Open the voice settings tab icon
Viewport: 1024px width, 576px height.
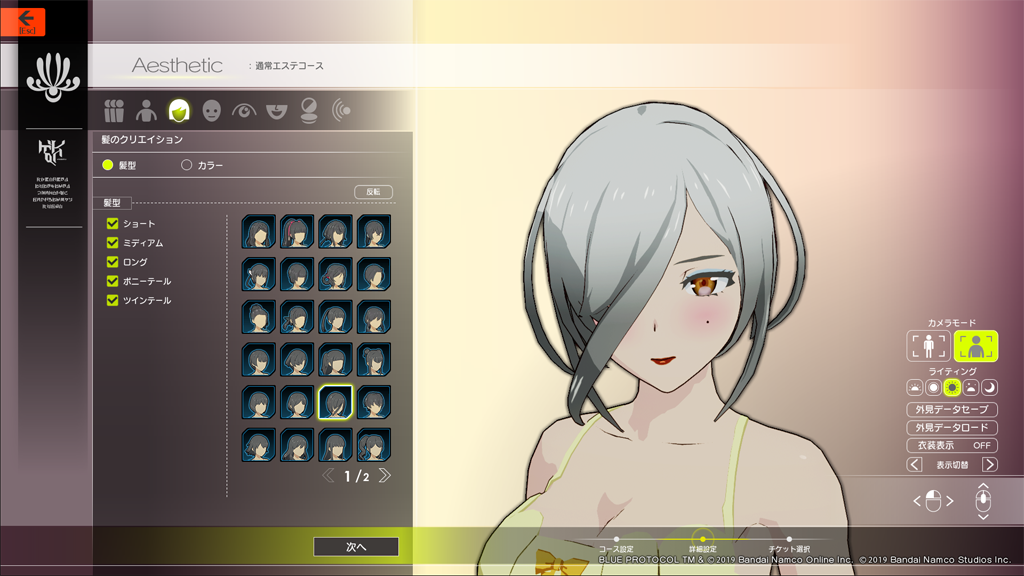pos(342,110)
